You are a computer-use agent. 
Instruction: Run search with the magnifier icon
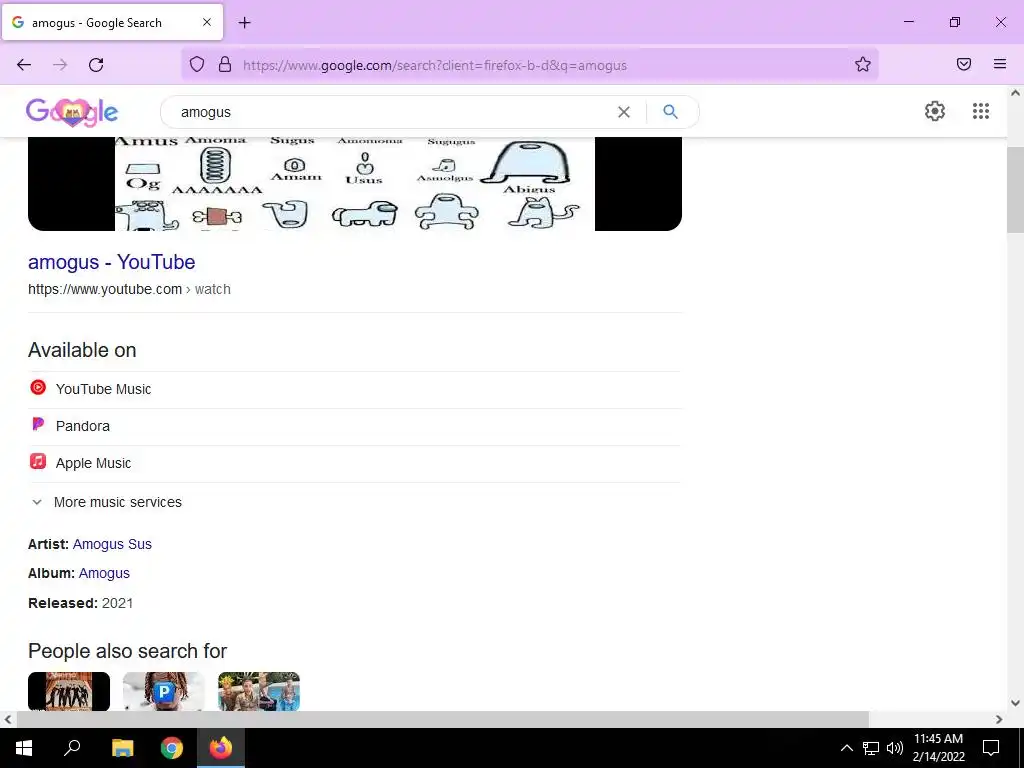(x=670, y=112)
